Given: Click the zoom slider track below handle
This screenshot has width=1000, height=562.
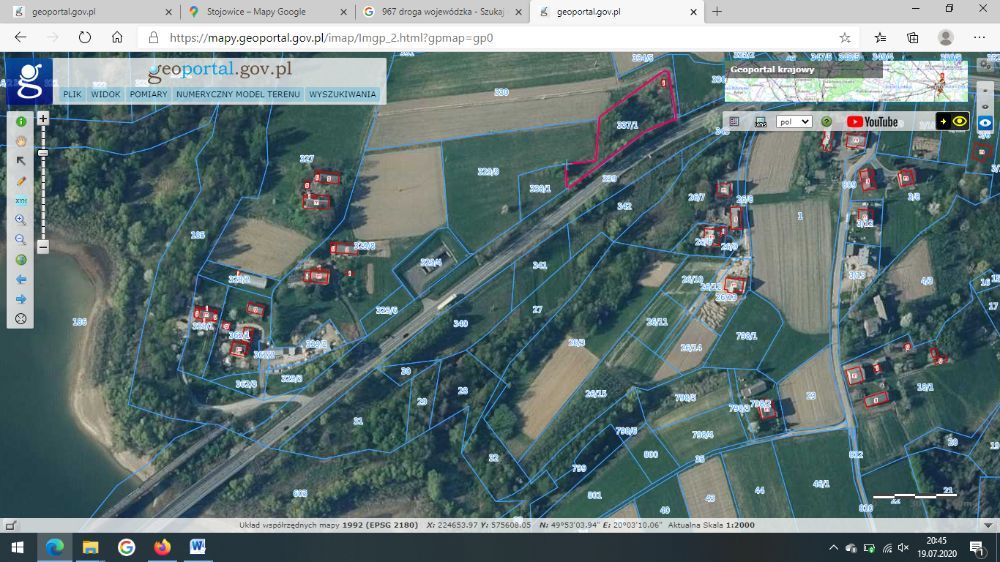Looking at the screenshot, I should [x=43, y=198].
